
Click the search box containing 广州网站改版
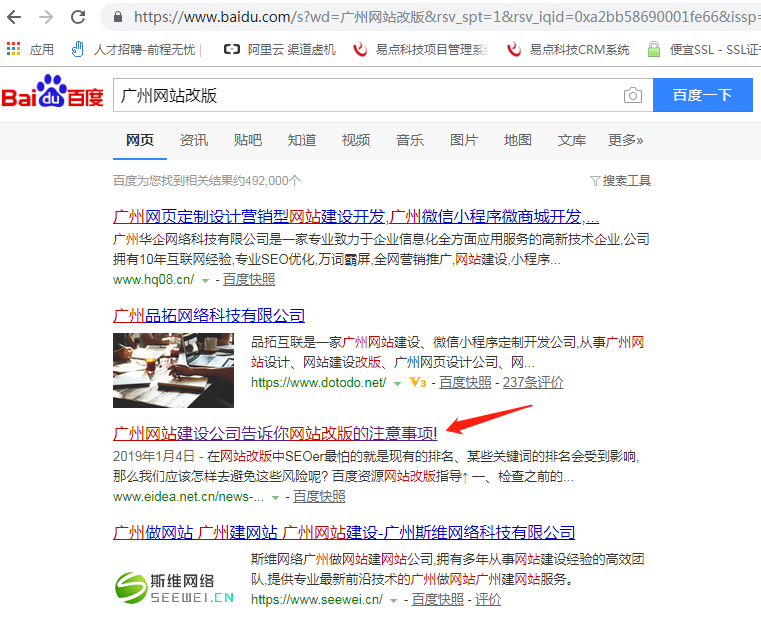(x=365, y=96)
